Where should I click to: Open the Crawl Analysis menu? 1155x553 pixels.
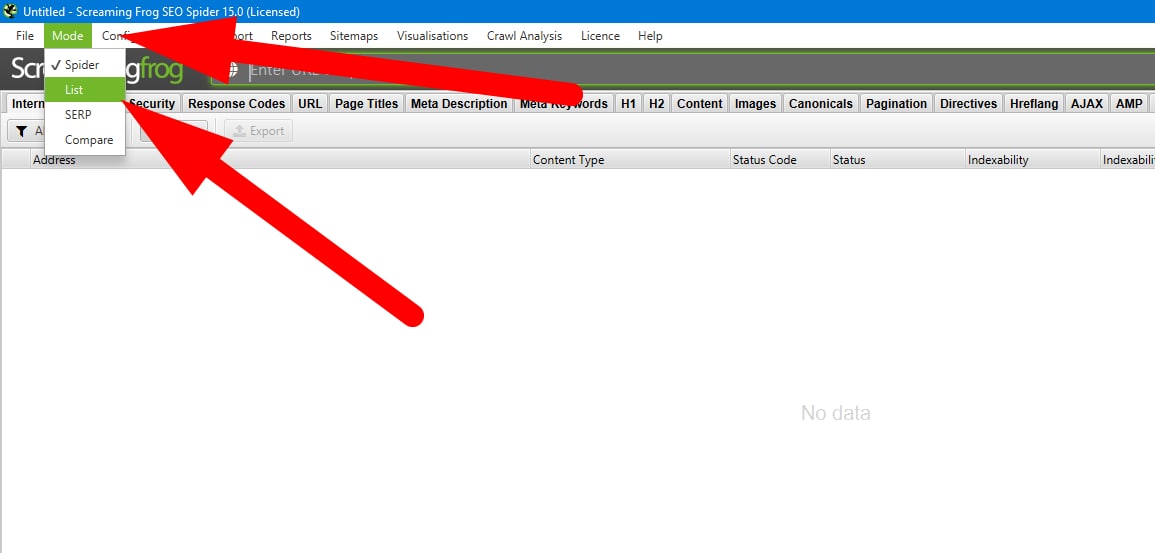[524, 35]
